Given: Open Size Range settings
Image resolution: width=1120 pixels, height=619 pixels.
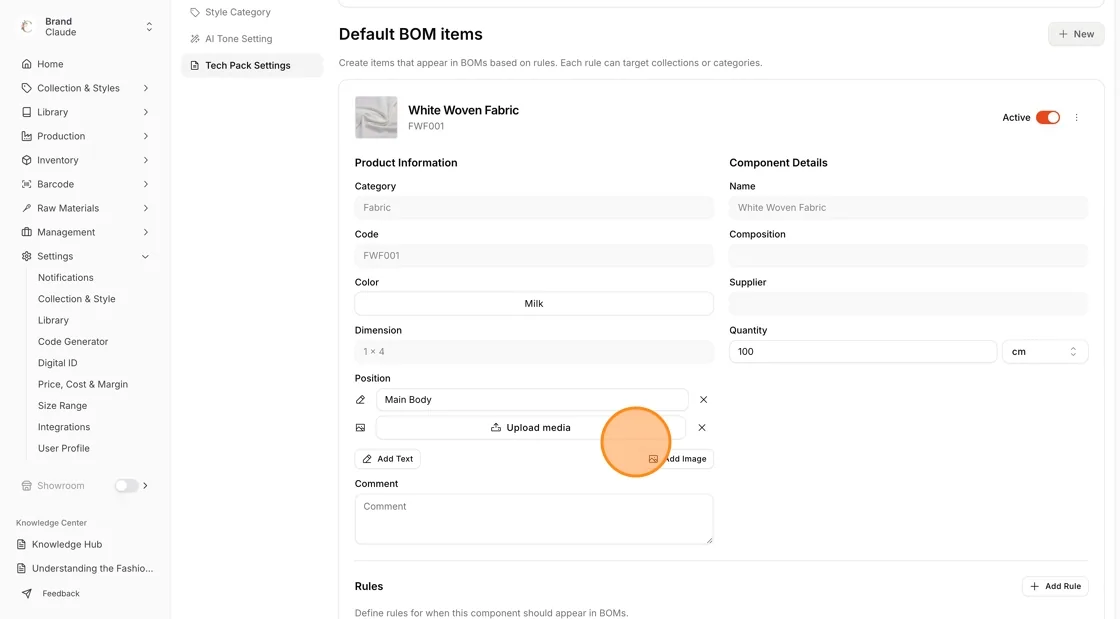Looking at the screenshot, I should (62, 406).
